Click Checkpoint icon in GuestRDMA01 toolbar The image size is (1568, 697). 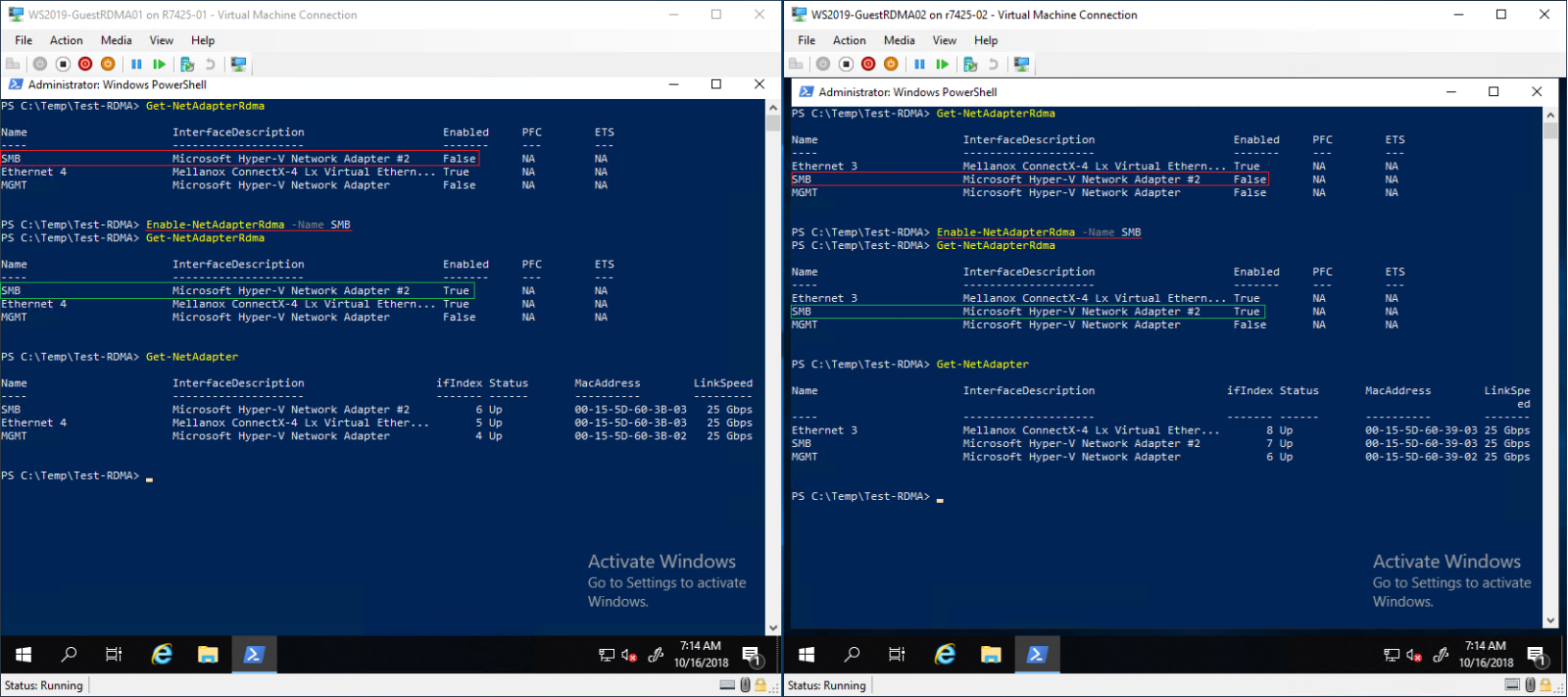click(186, 64)
